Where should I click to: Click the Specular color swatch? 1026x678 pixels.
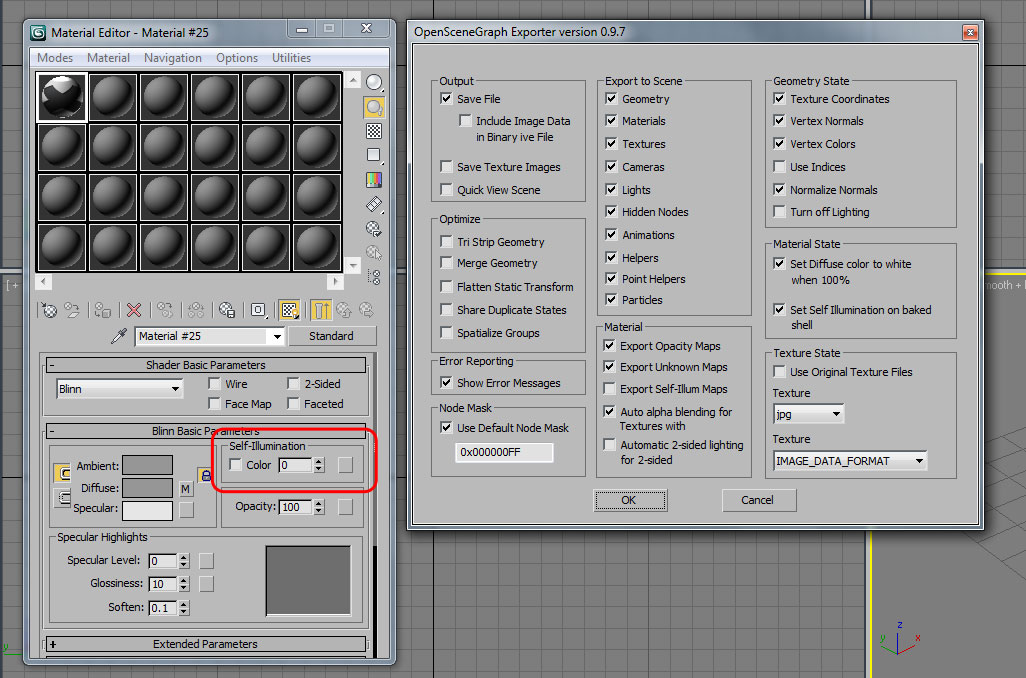[148, 510]
